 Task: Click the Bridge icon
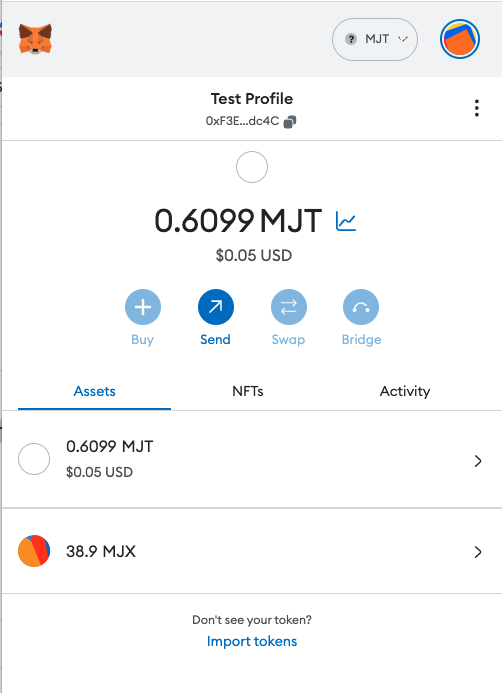click(361, 307)
